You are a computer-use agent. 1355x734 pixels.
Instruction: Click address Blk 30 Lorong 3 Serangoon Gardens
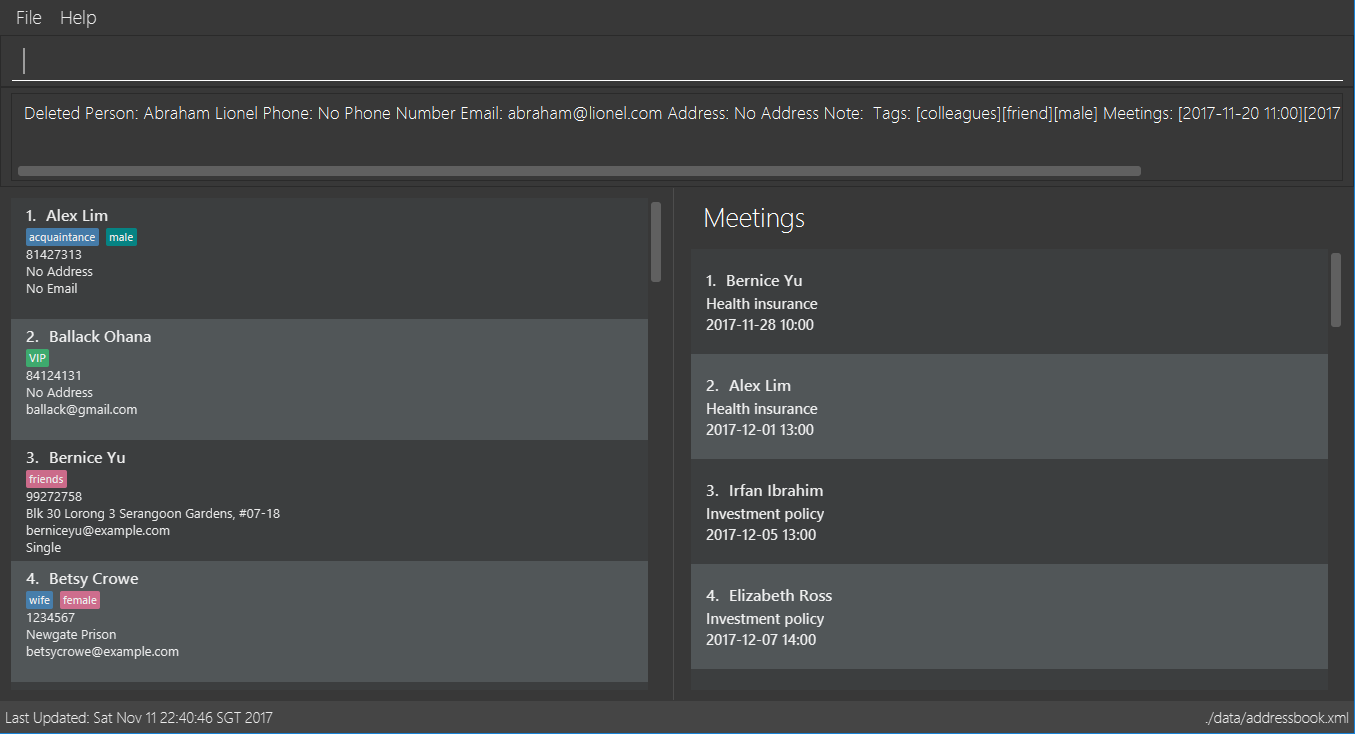coord(153,514)
